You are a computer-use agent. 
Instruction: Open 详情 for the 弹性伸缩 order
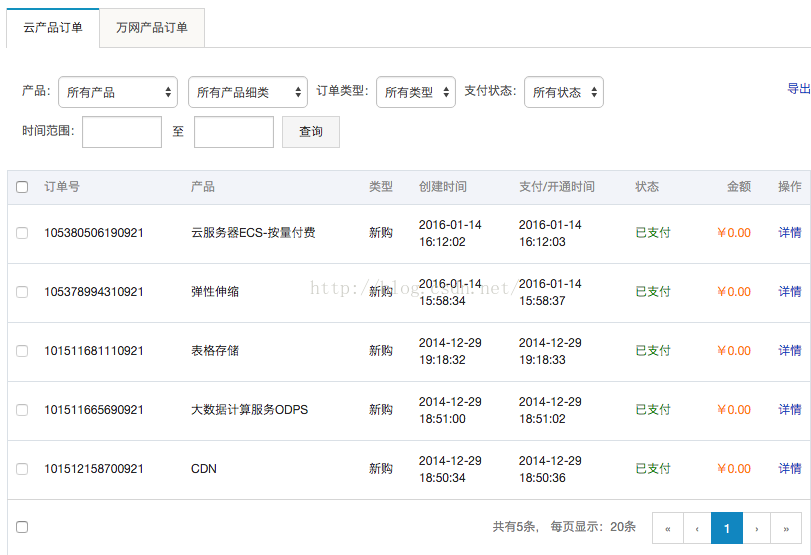pos(790,292)
